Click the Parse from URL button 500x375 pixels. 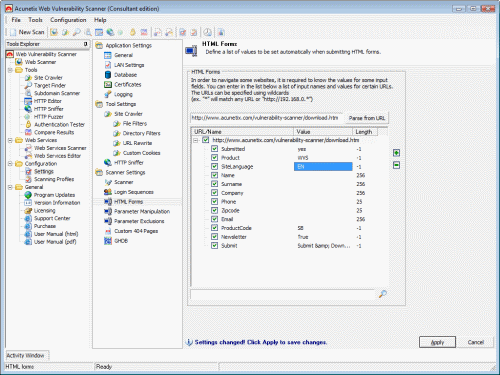[367, 118]
